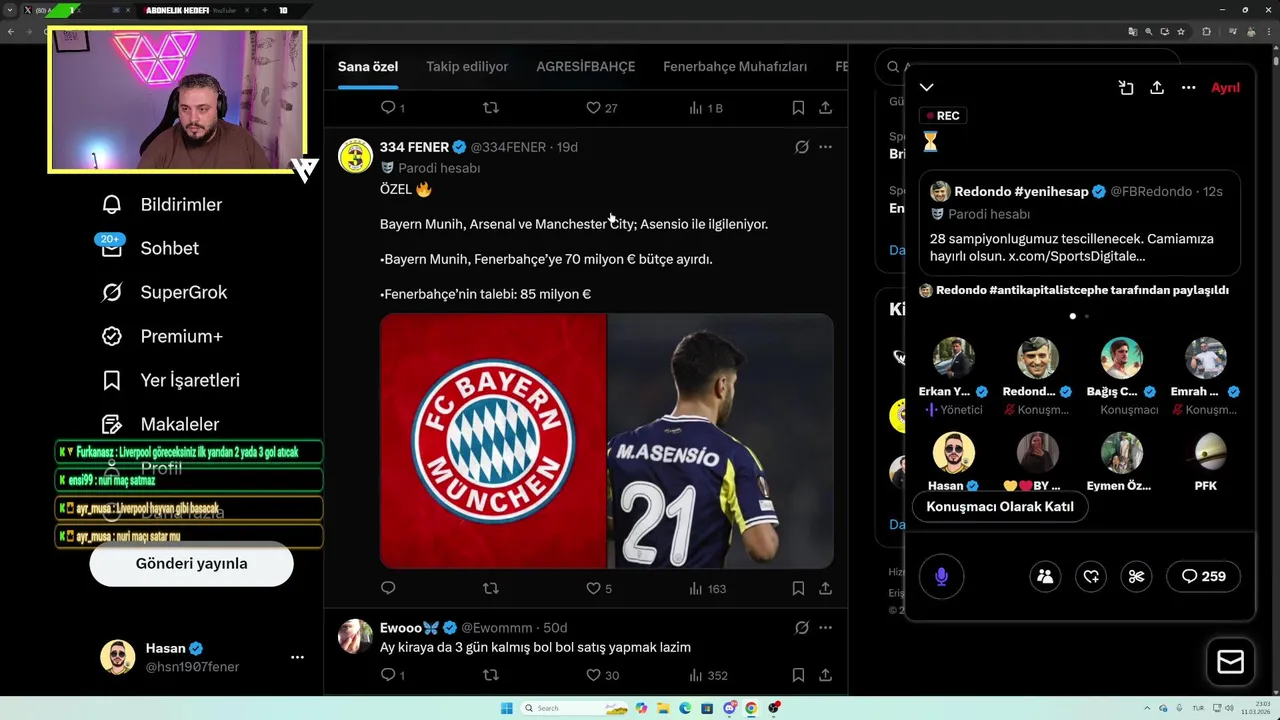
Task: Open messages envelope floating button
Action: tap(1230, 662)
